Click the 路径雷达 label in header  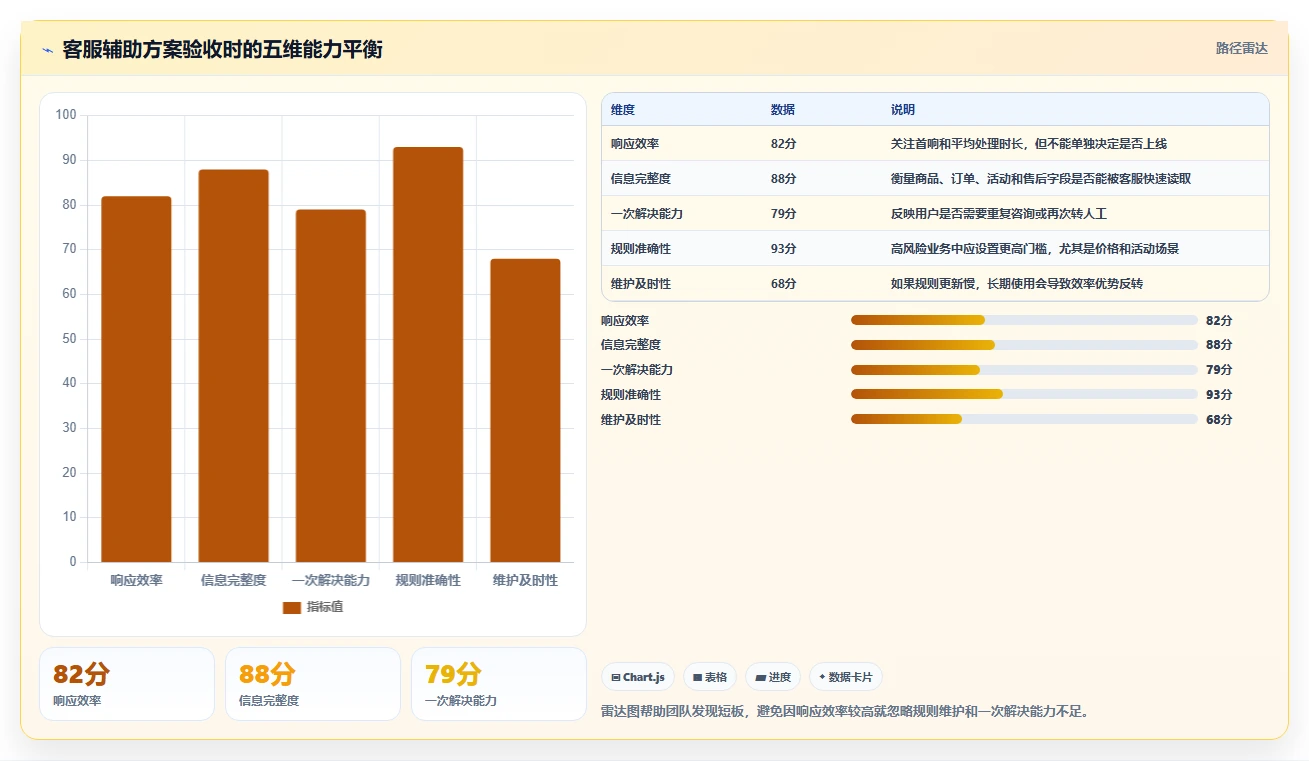point(1241,48)
